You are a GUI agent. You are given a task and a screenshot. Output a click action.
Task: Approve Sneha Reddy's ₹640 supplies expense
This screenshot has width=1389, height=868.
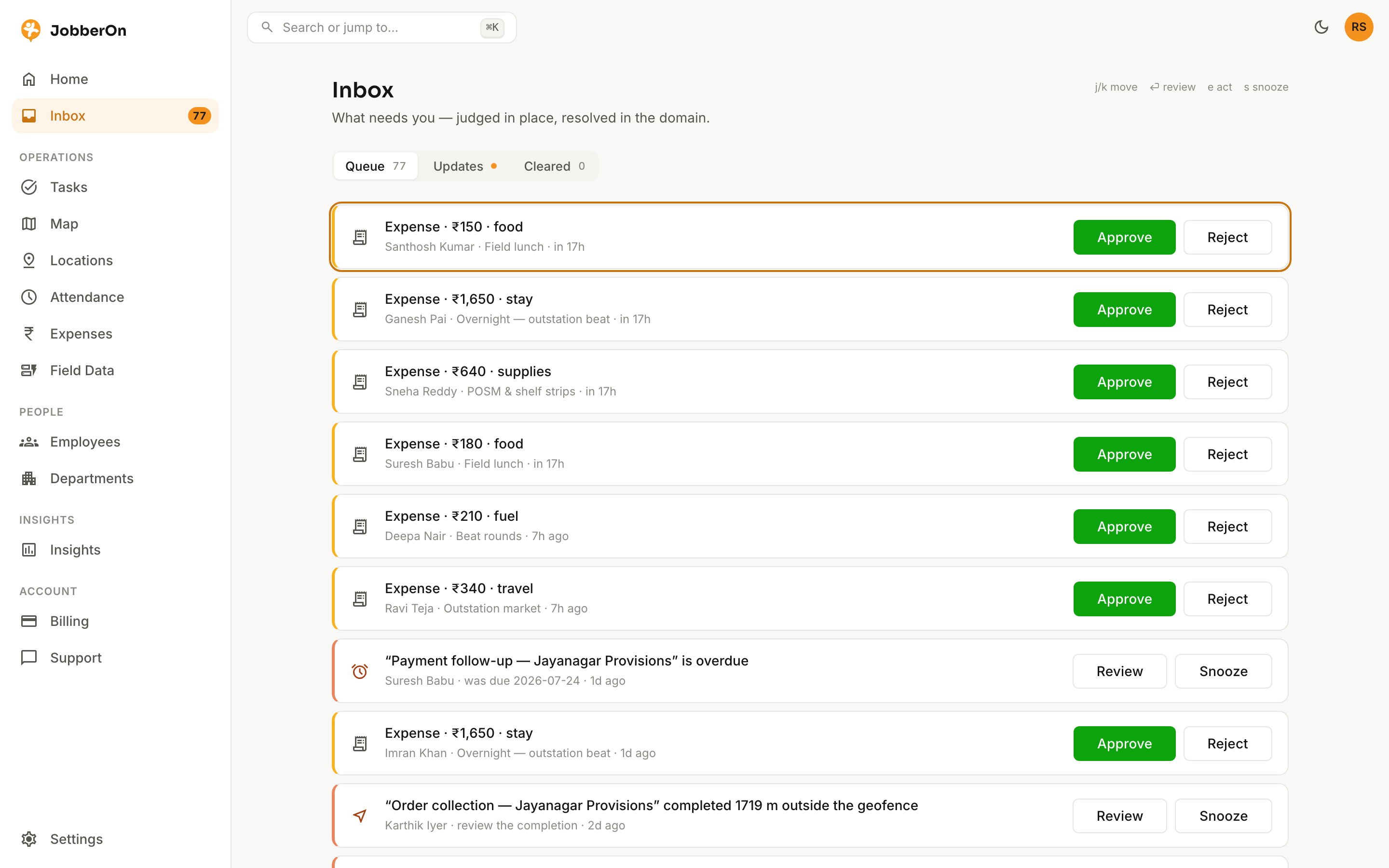[x=1124, y=382]
